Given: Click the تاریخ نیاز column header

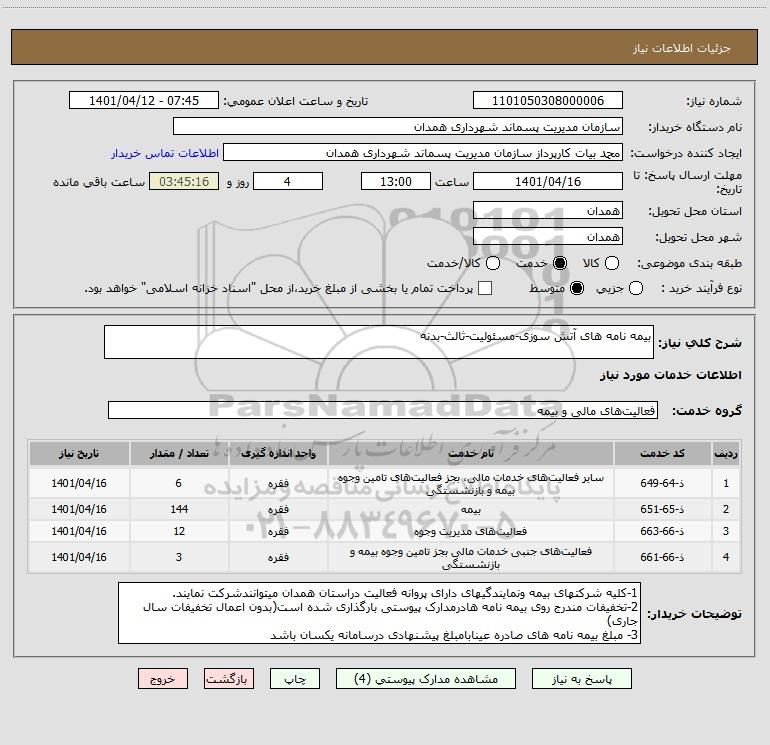Looking at the screenshot, I should tap(79, 453).
